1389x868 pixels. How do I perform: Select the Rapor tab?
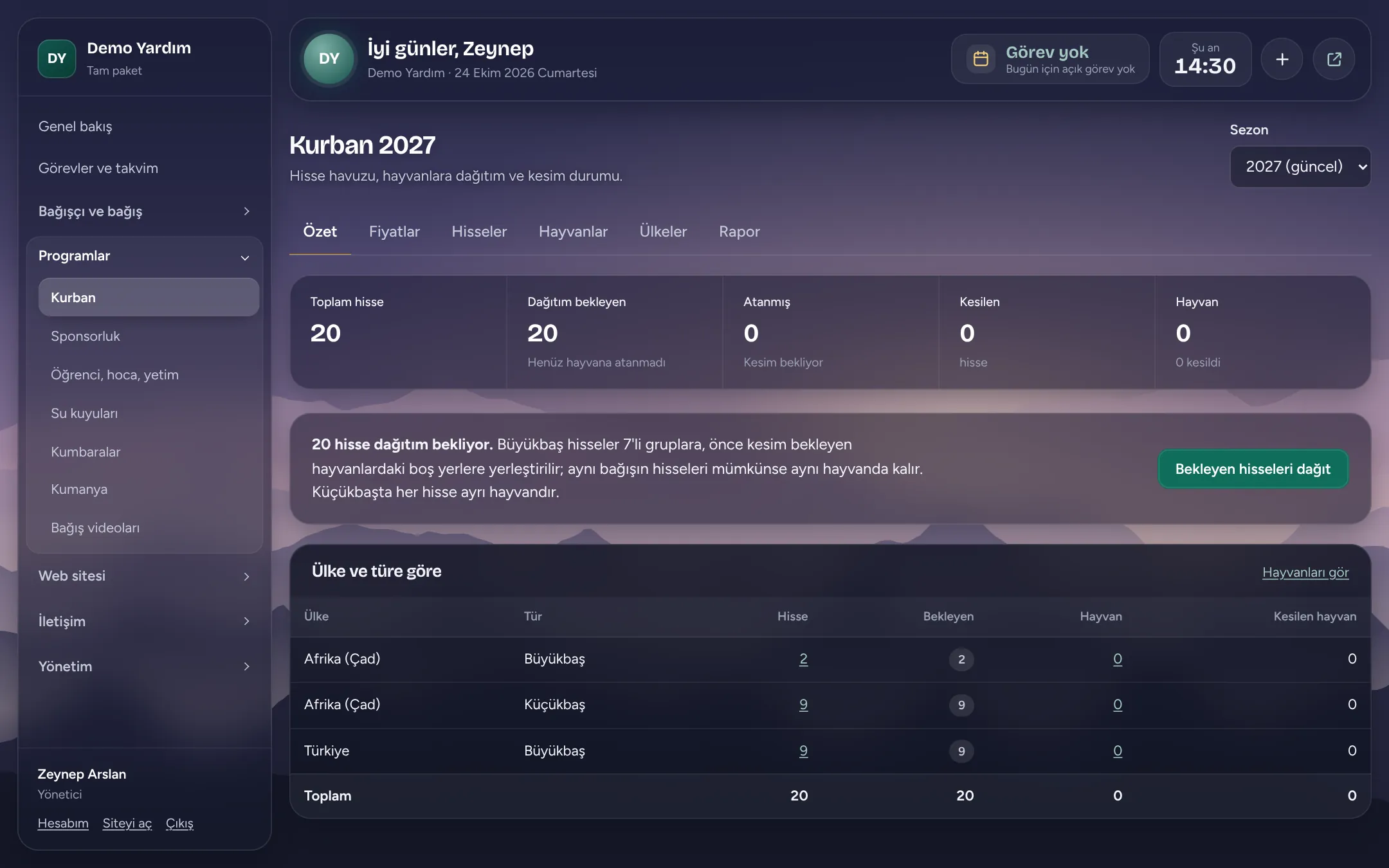click(739, 231)
